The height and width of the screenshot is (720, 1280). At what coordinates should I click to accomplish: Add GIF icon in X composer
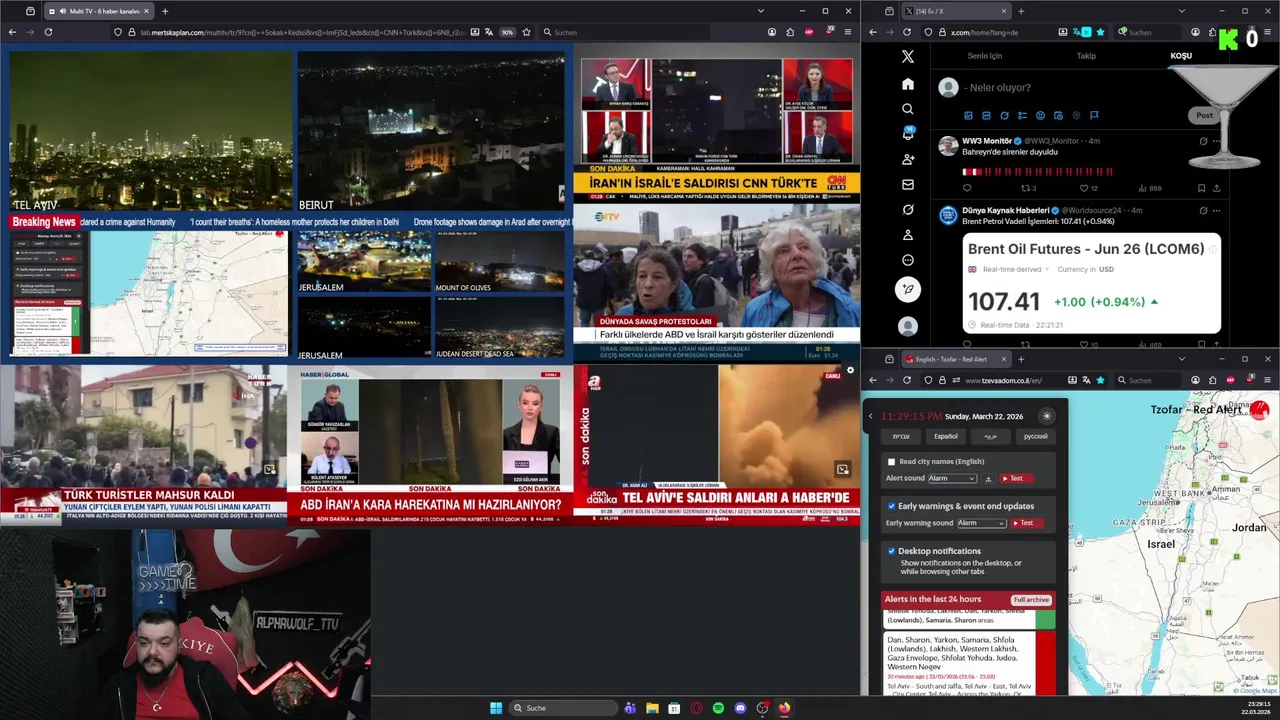[986, 115]
